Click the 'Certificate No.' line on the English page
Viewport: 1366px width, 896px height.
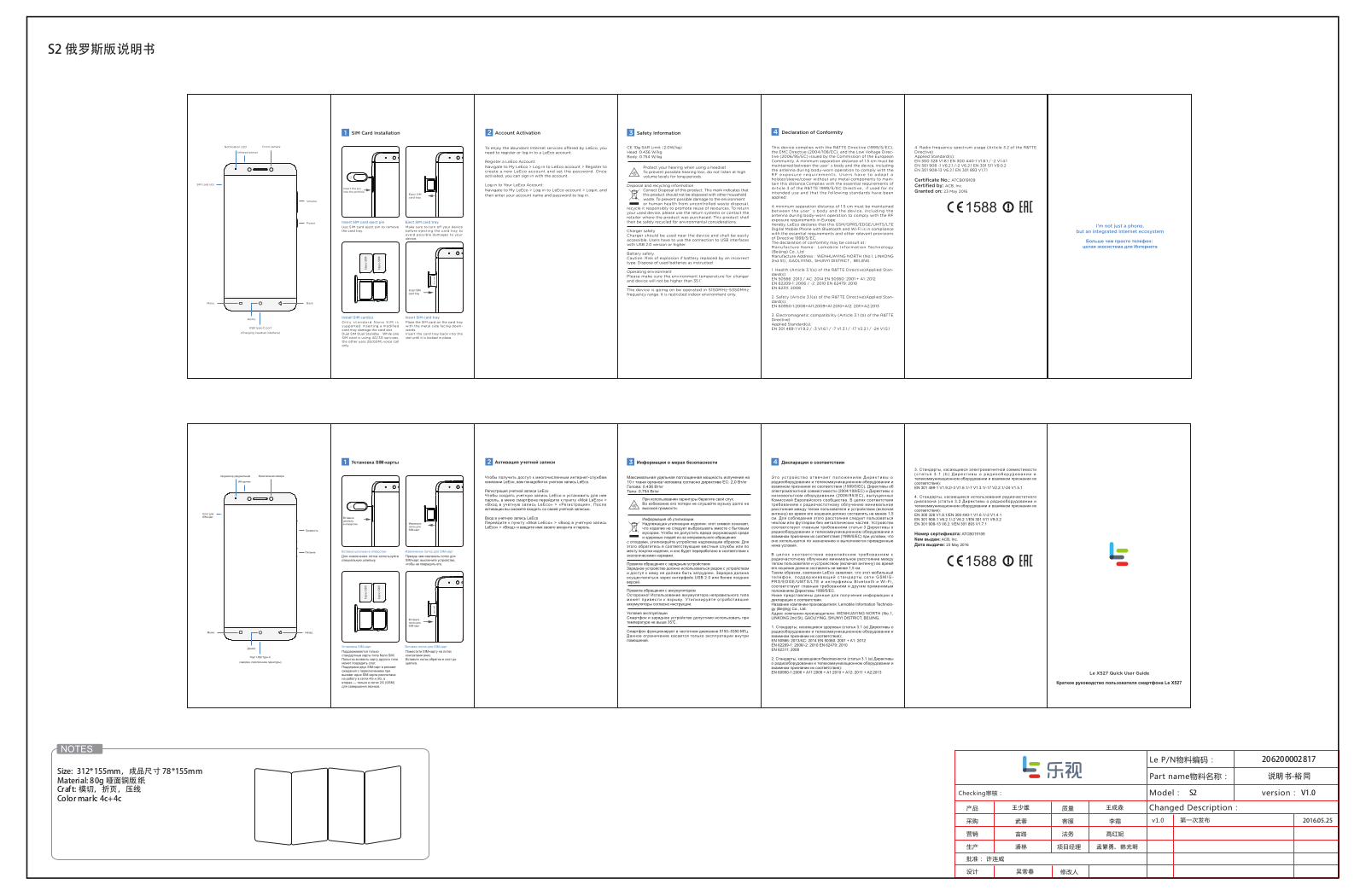tap(944, 180)
